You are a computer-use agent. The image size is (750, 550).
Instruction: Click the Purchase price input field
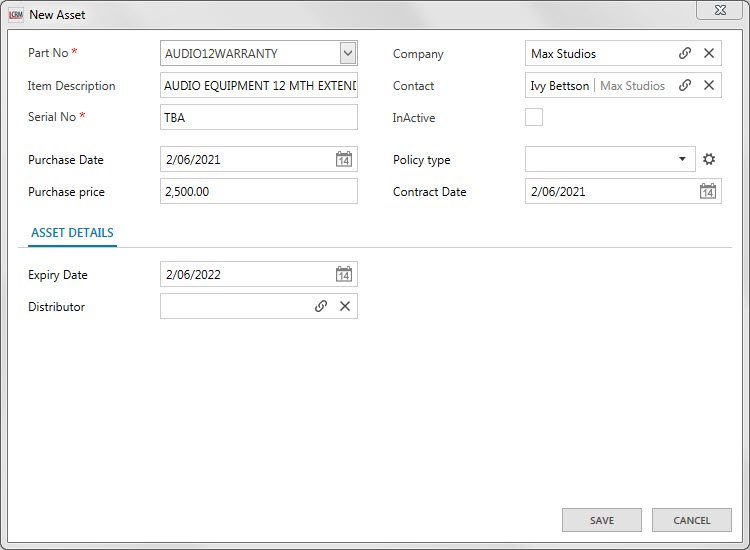[258, 192]
